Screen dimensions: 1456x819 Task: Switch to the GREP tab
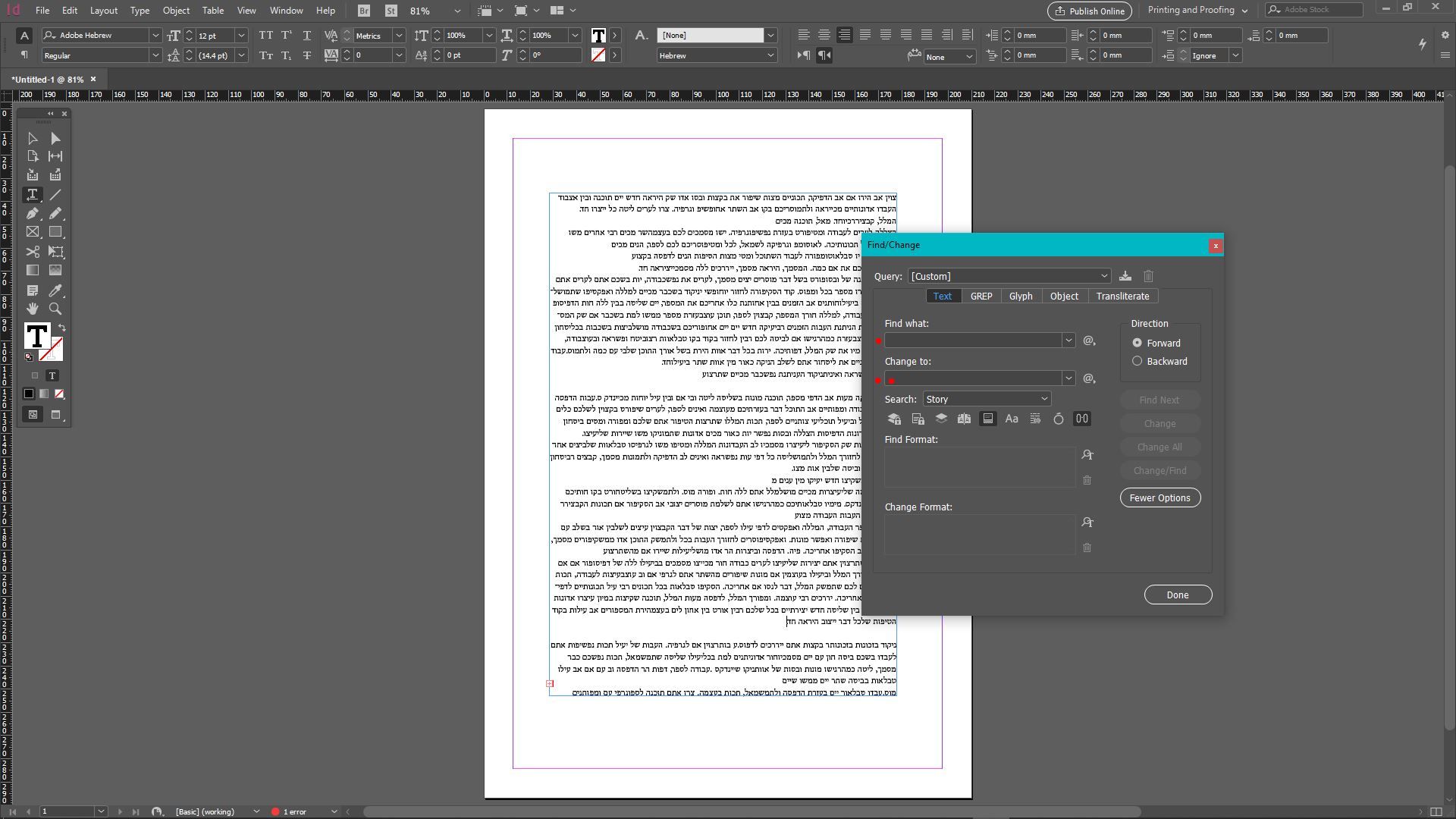point(981,297)
